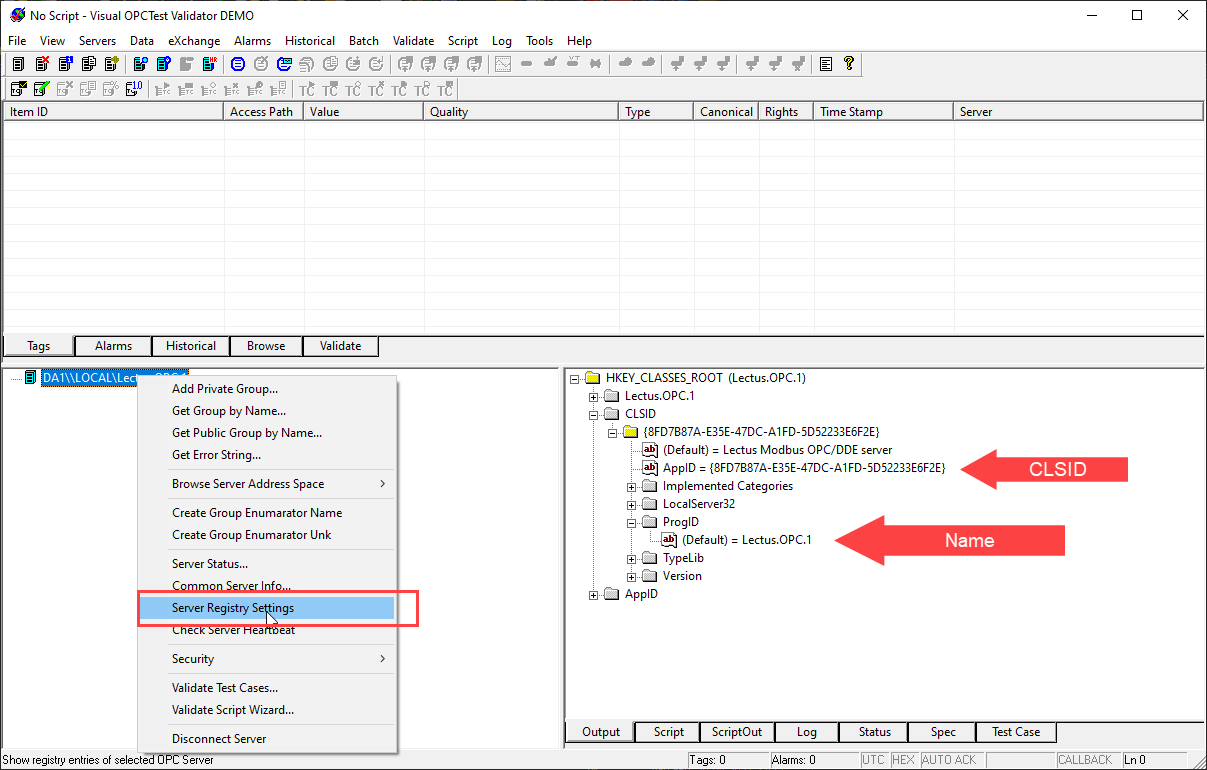Image resolution: width=1207 pixels, height=770 pixels.
Task: Open the Historical menu in menu bar
Action: [x=310, y=41]
